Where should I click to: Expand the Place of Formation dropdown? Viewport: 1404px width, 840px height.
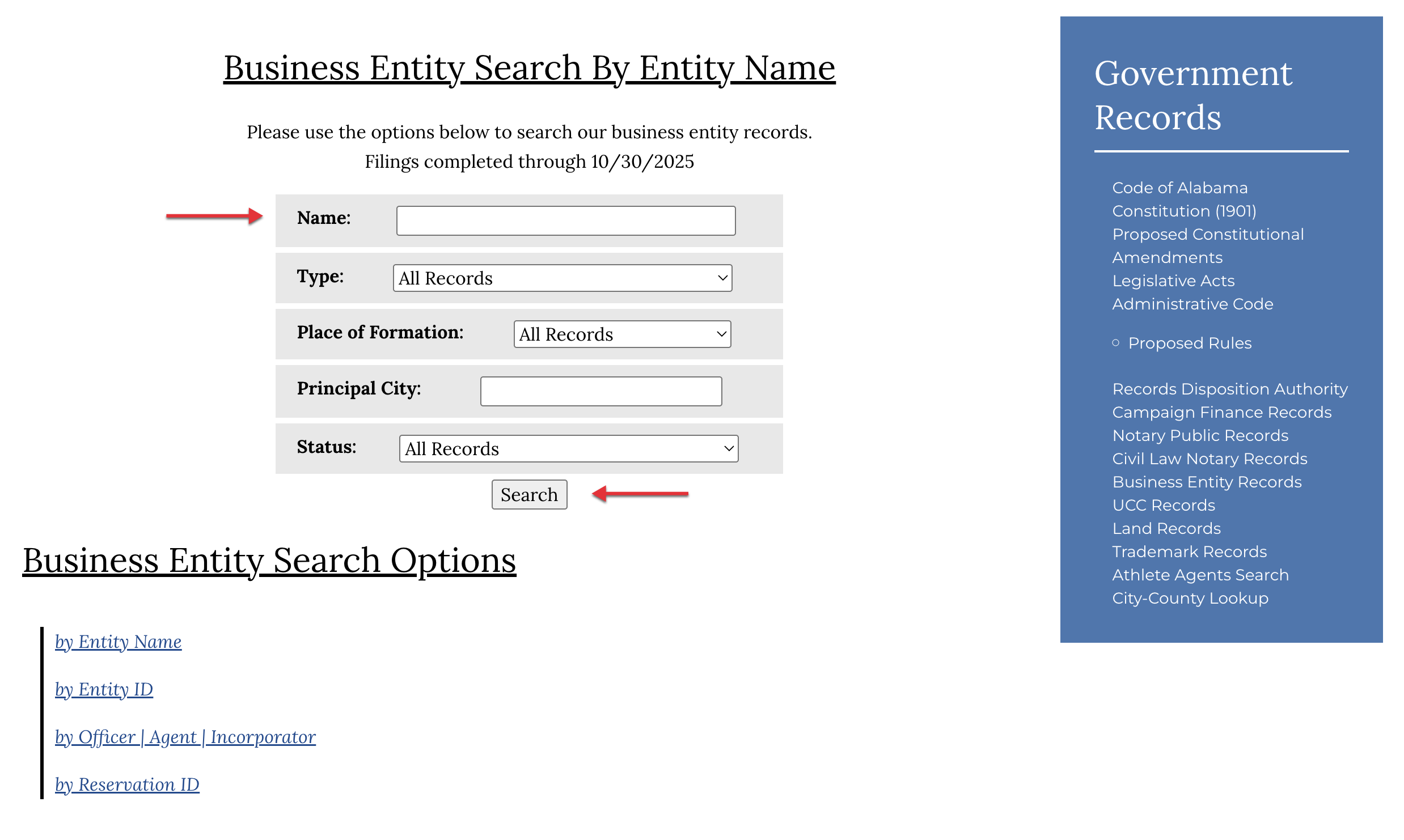click(x=621, y=334)
